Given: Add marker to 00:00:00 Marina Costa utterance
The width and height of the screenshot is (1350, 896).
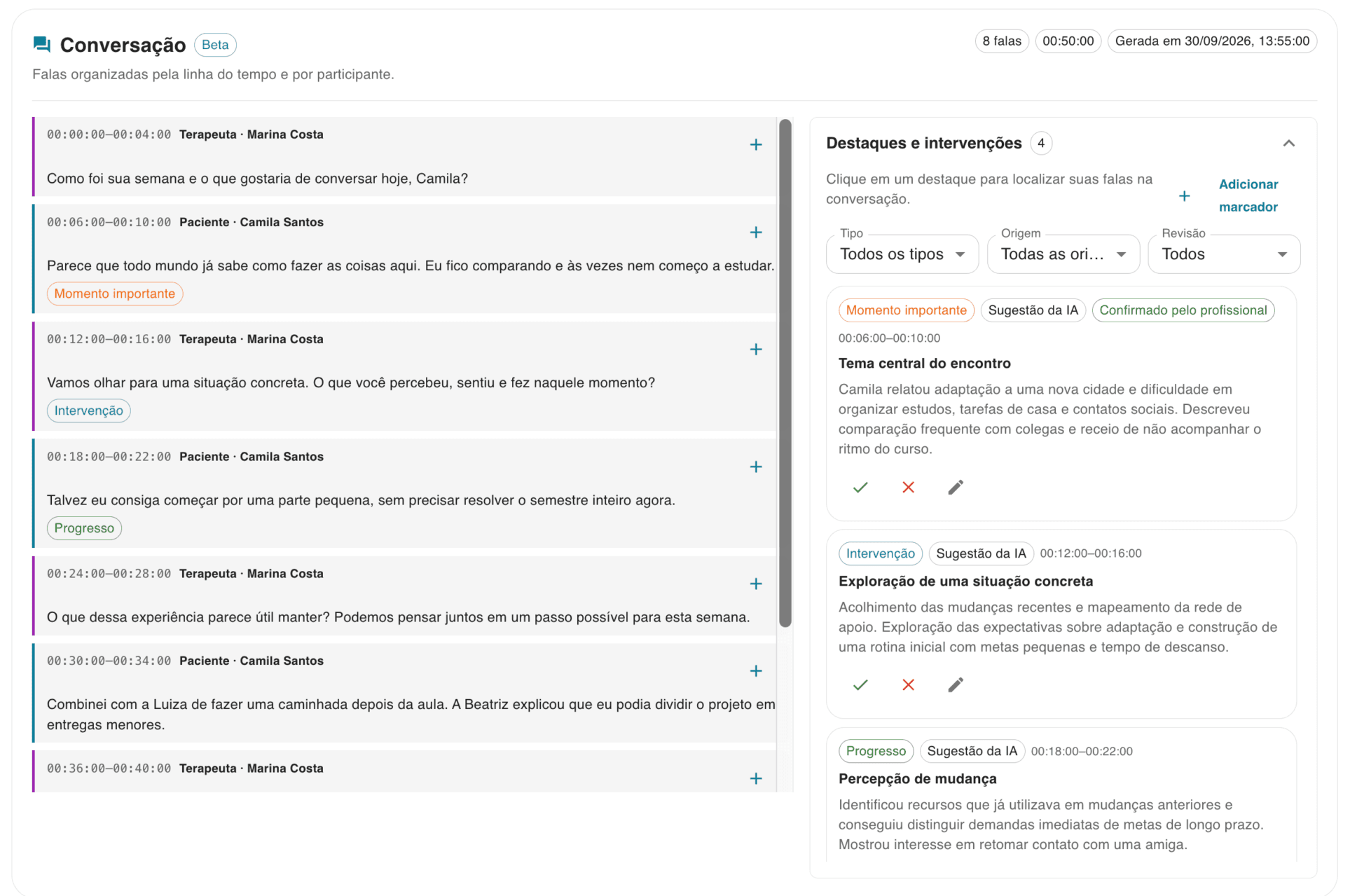Looking at the screenshot, I should [x=755, y=145].
